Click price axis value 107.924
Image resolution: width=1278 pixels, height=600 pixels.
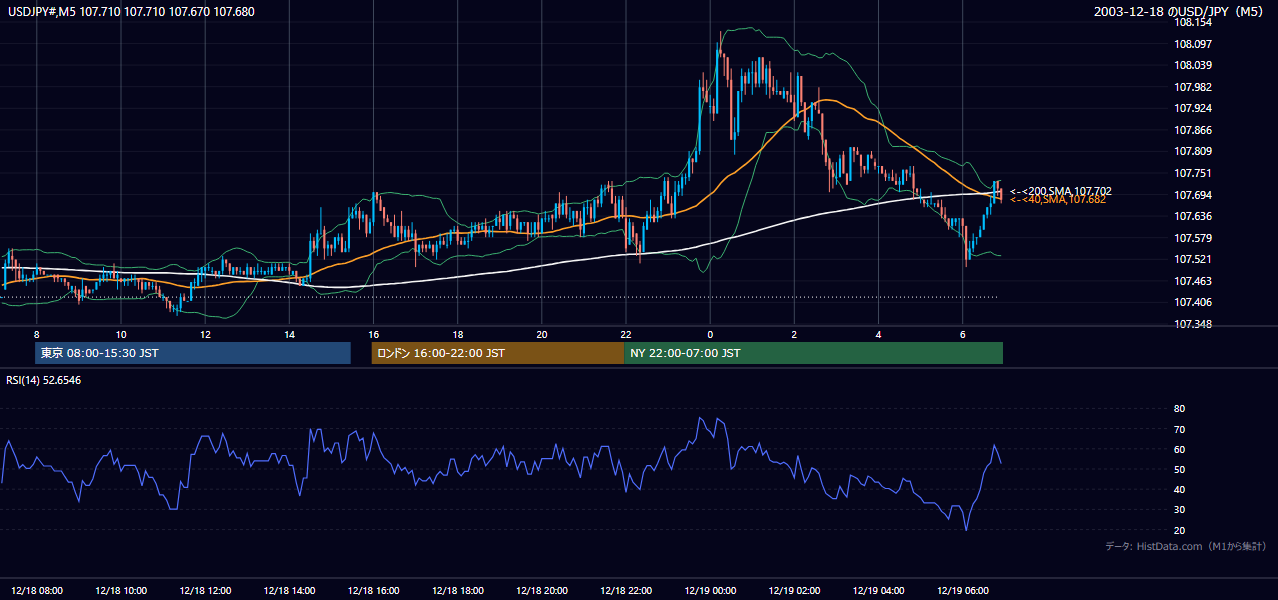(x=1193, y=108)
